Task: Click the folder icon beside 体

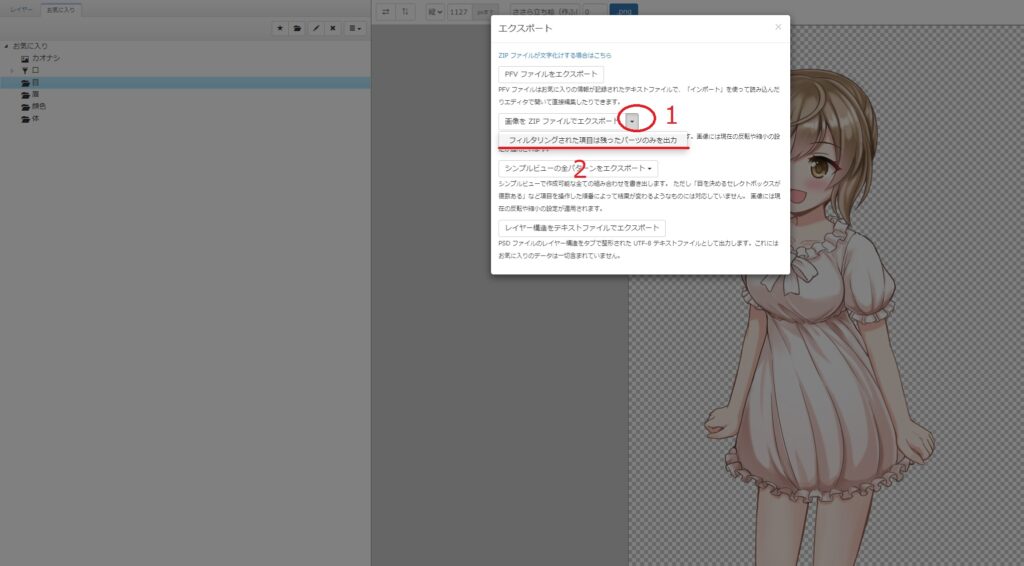Action: click(25, 119)
